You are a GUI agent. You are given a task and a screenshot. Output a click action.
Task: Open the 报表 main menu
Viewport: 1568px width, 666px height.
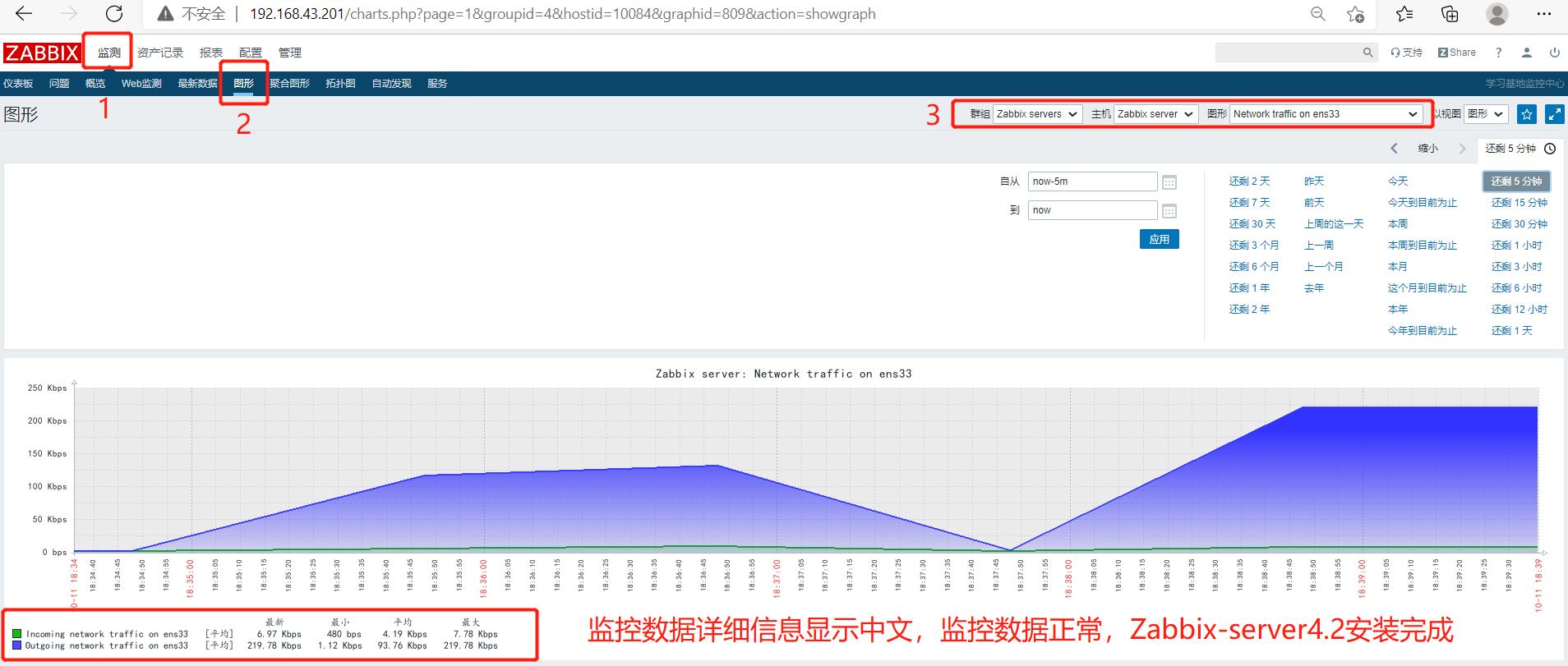pos(211,53)
